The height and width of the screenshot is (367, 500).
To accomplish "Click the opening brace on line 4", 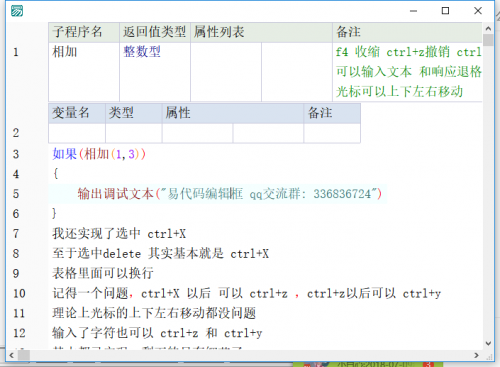I will tap(56, 174).
